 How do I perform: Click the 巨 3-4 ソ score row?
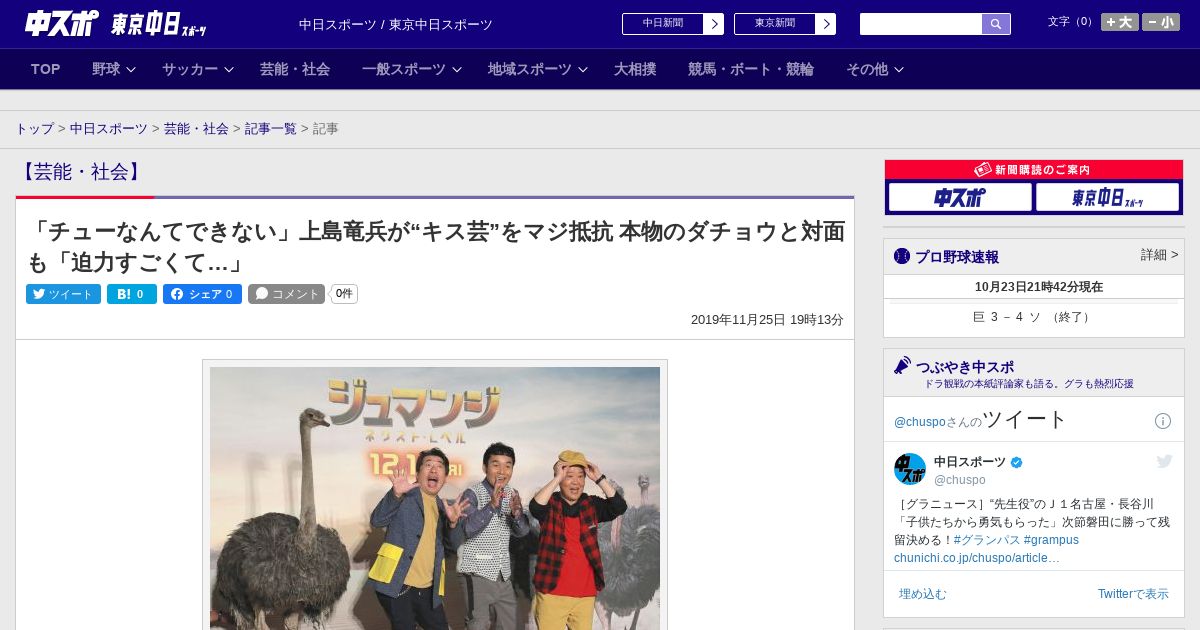1034,317
